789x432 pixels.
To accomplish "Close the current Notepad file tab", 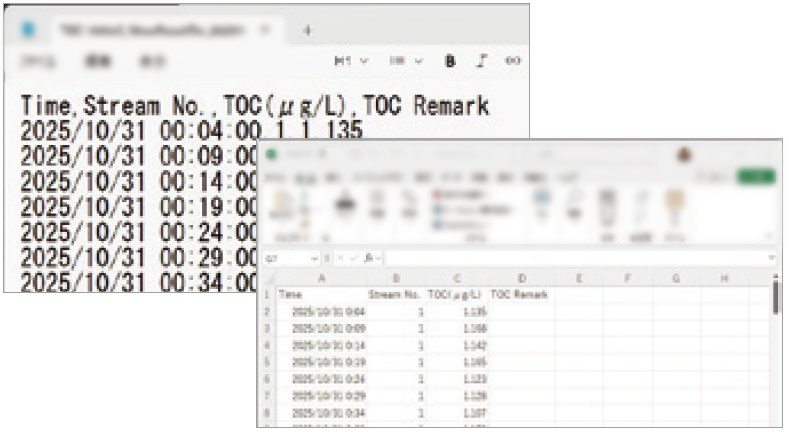I will click(x=265, y=30).
